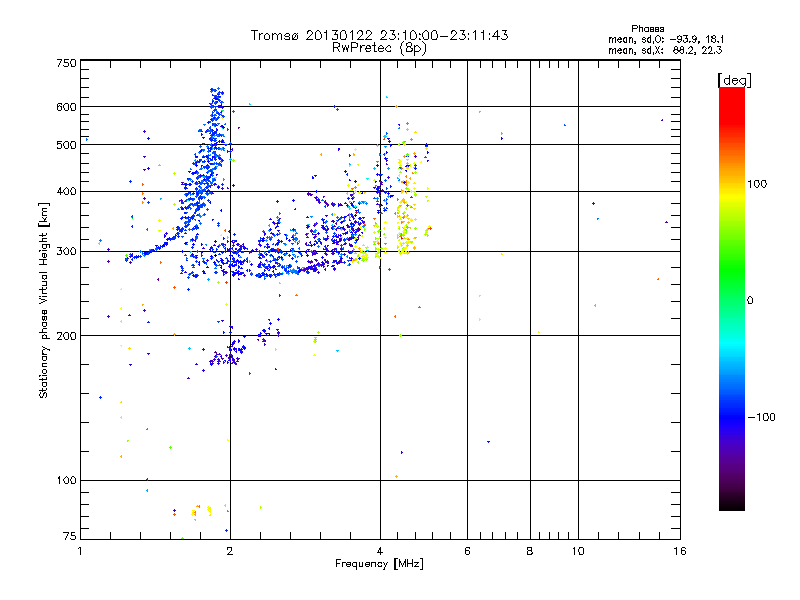The width and height of the screenshot is (800, 600).
Task: Click the 'Stationary phase Virtual Height [km]' axis label
Action: point(44,300)
